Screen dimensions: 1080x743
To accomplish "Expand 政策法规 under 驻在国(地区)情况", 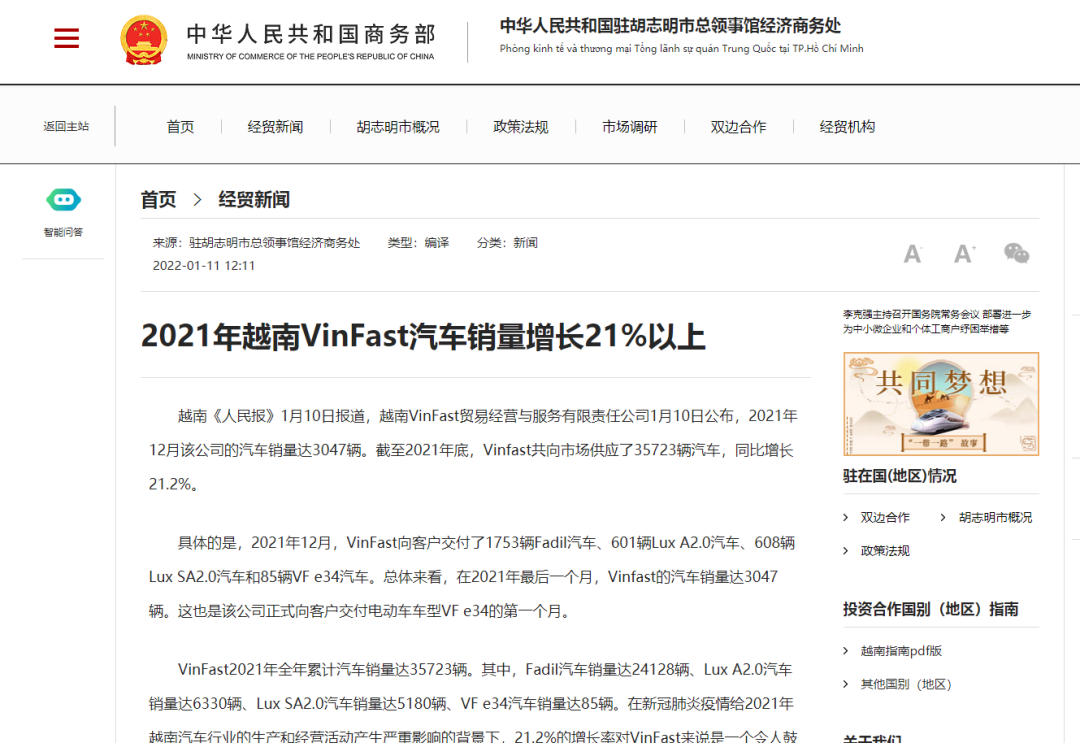I will pos(884,550).
